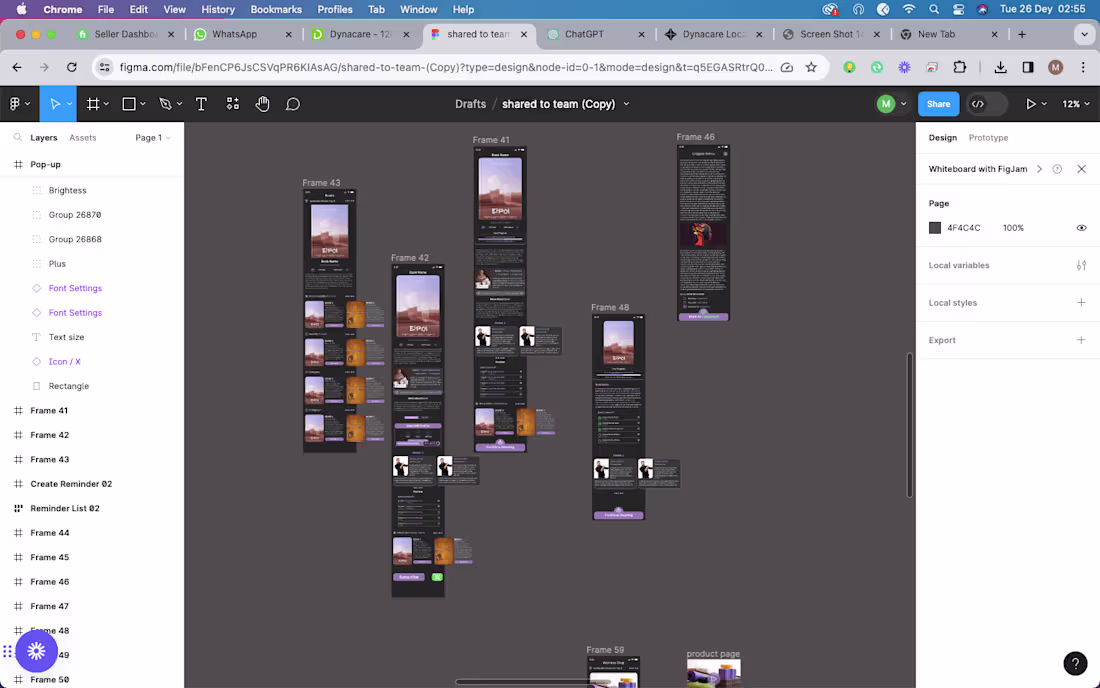Click the Chrome address bar URL
This screenshot has width=1100, height=688.
click(x=446, y=67)
